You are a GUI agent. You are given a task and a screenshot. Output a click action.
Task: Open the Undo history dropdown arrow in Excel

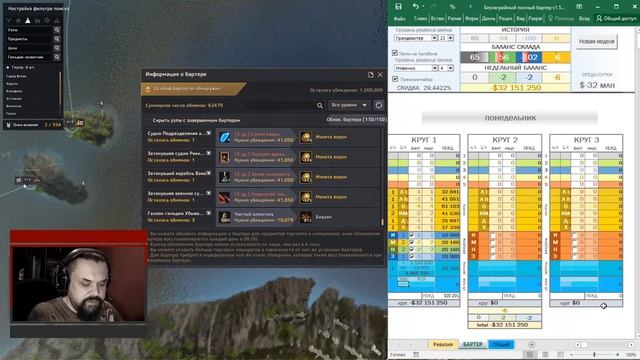[423, 7]
